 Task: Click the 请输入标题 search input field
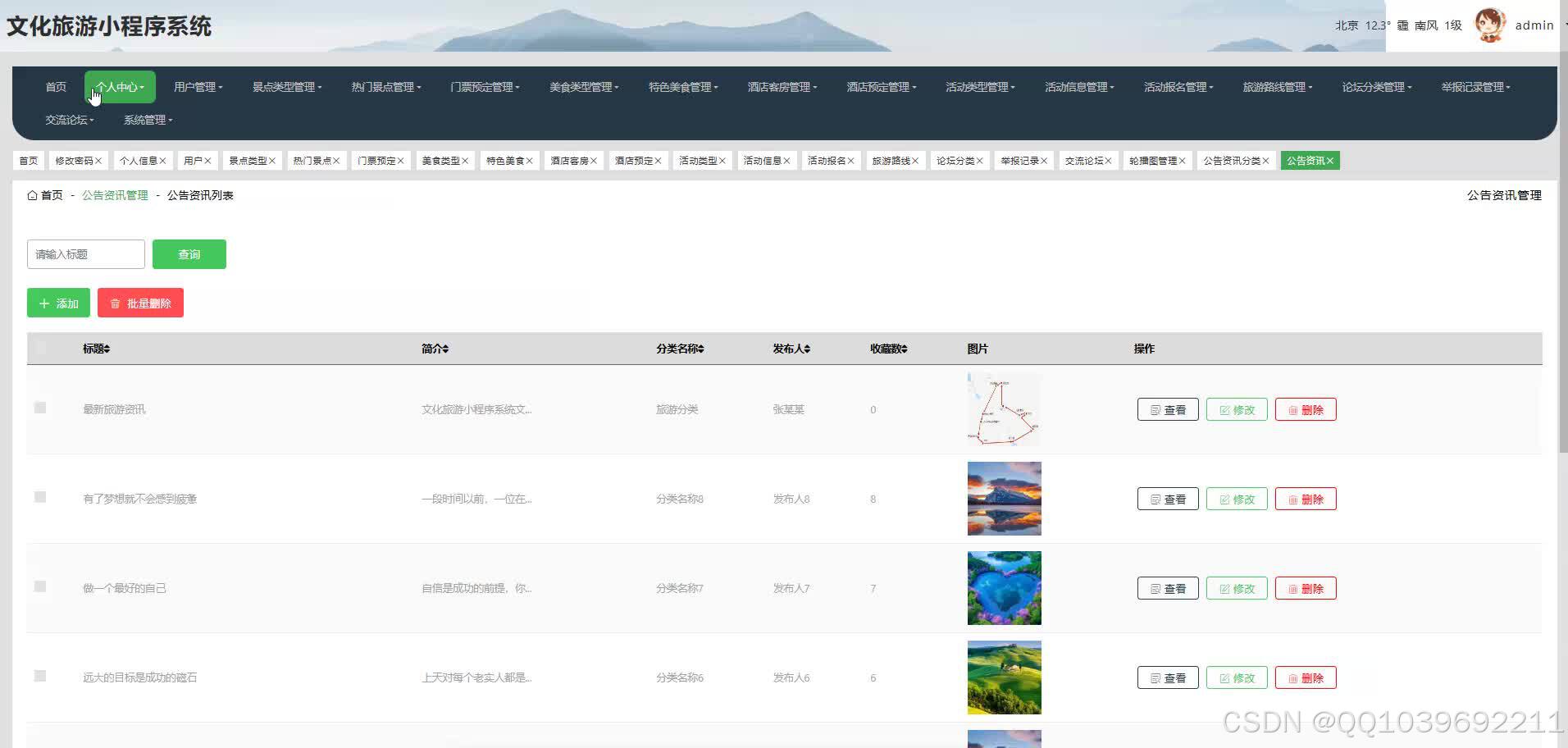tap(85, 254)
